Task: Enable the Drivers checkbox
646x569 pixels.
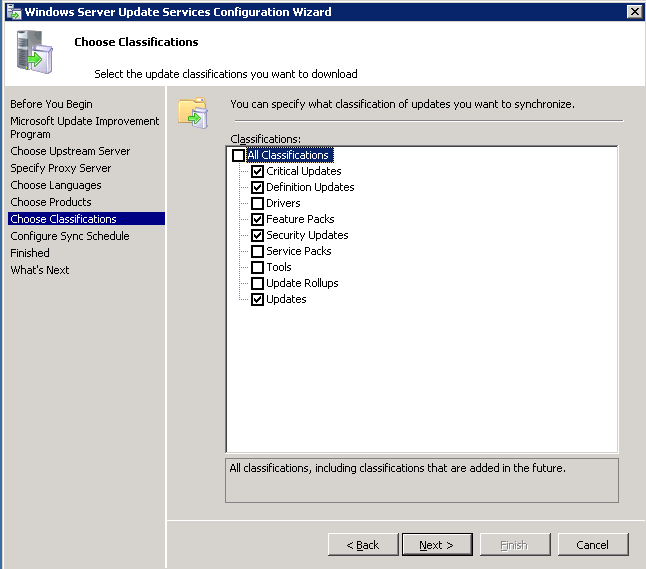Action: coord(257,204)
